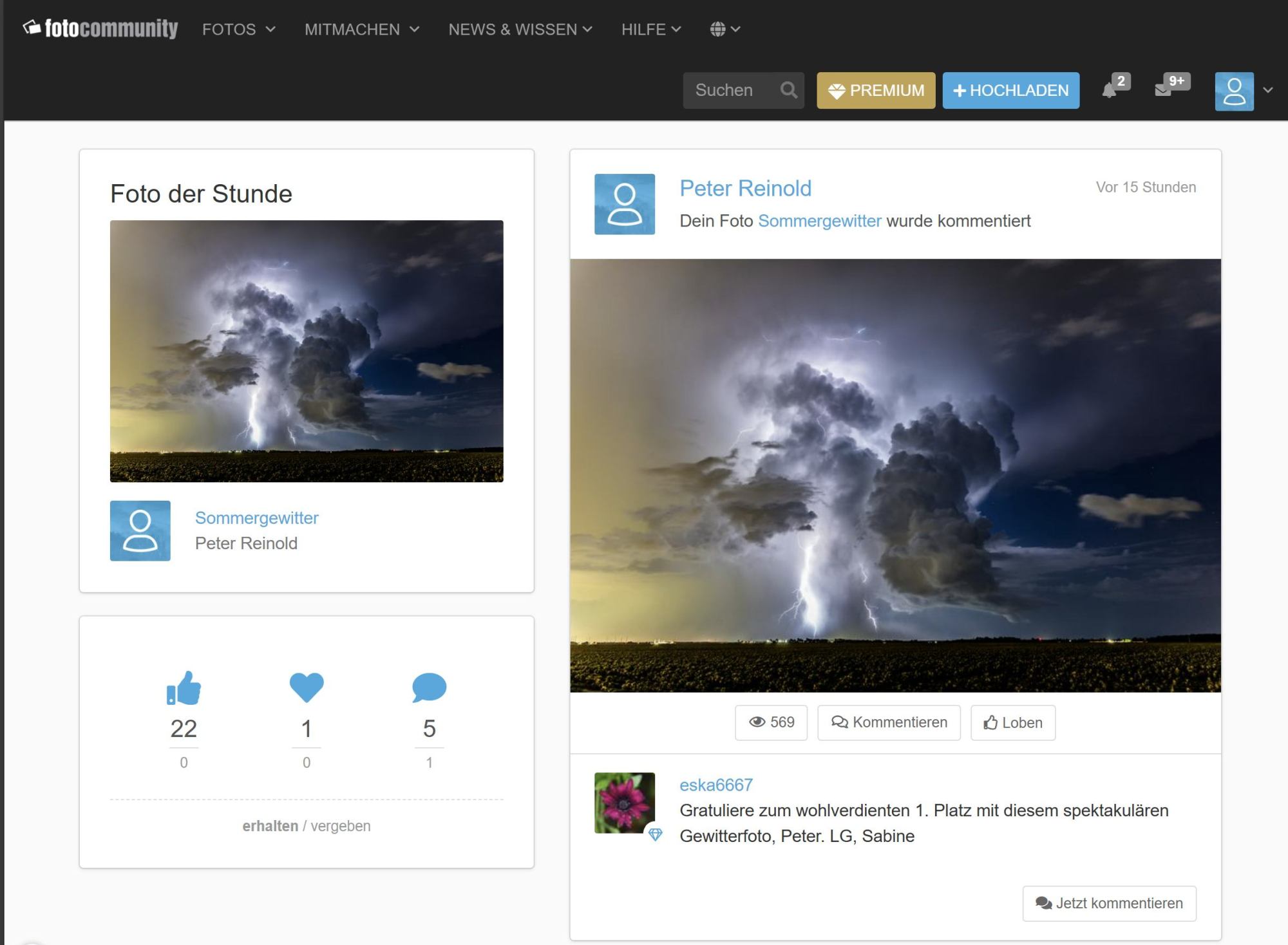Viewport: 1288px width, 945px height.
Task: Expand the FOTOS menu
Action: [x=238, y=29]
